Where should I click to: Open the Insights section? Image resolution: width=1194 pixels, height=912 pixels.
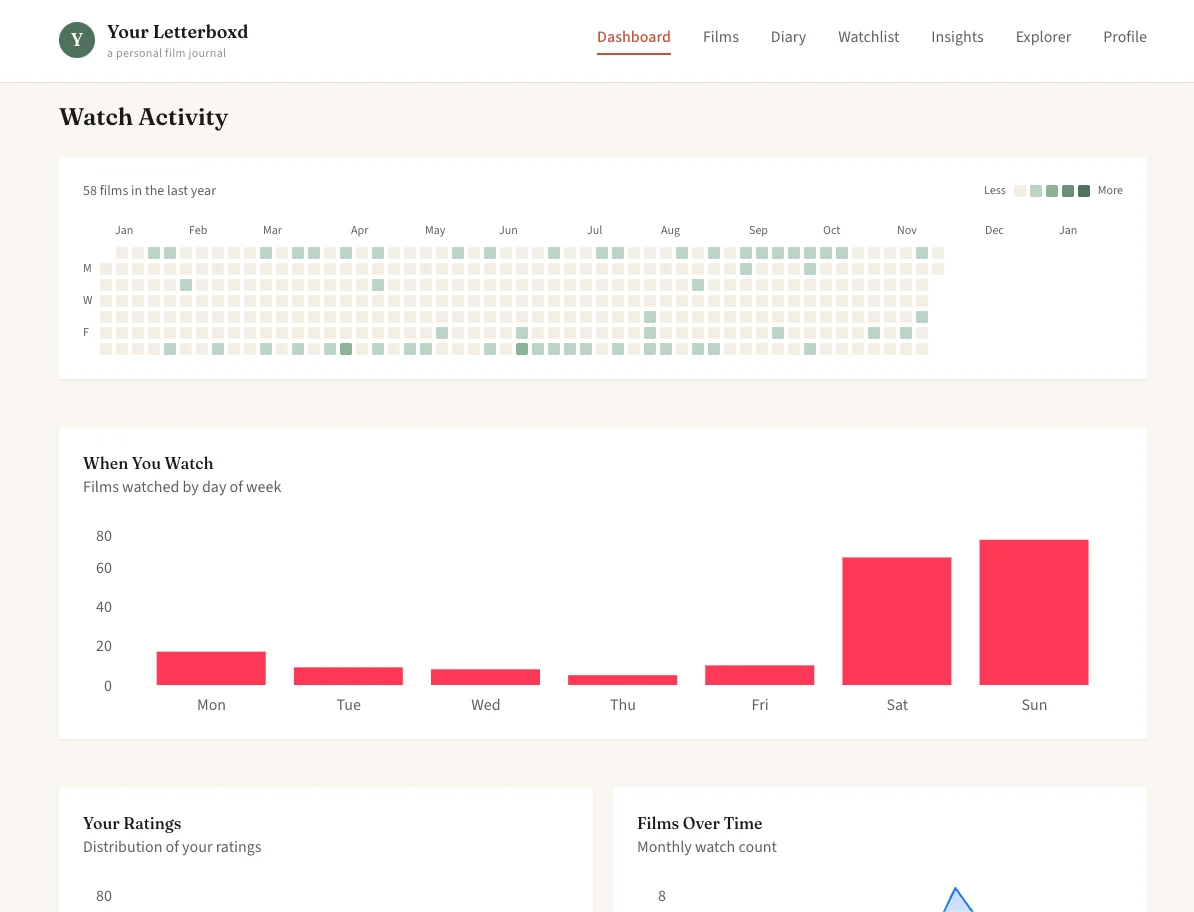pos(957,37)
